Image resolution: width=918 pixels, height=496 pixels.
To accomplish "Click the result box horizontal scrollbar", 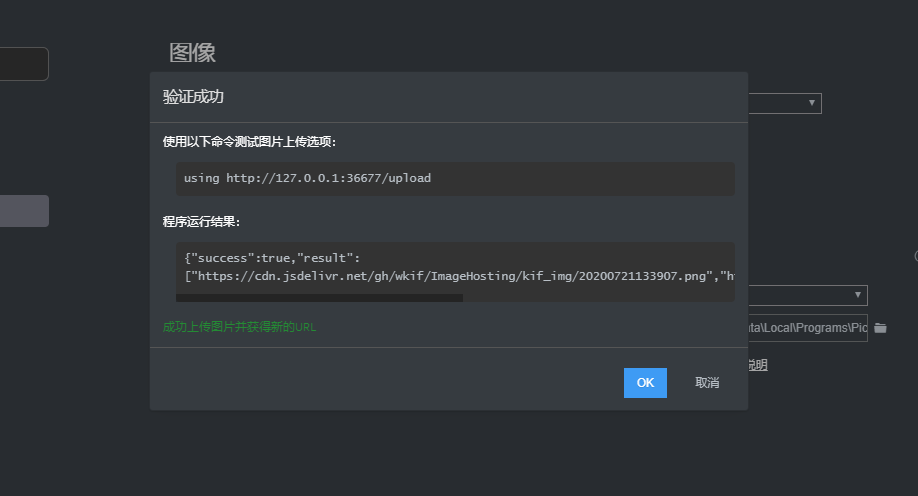I will pyautogui.click(x=319, y=297).
